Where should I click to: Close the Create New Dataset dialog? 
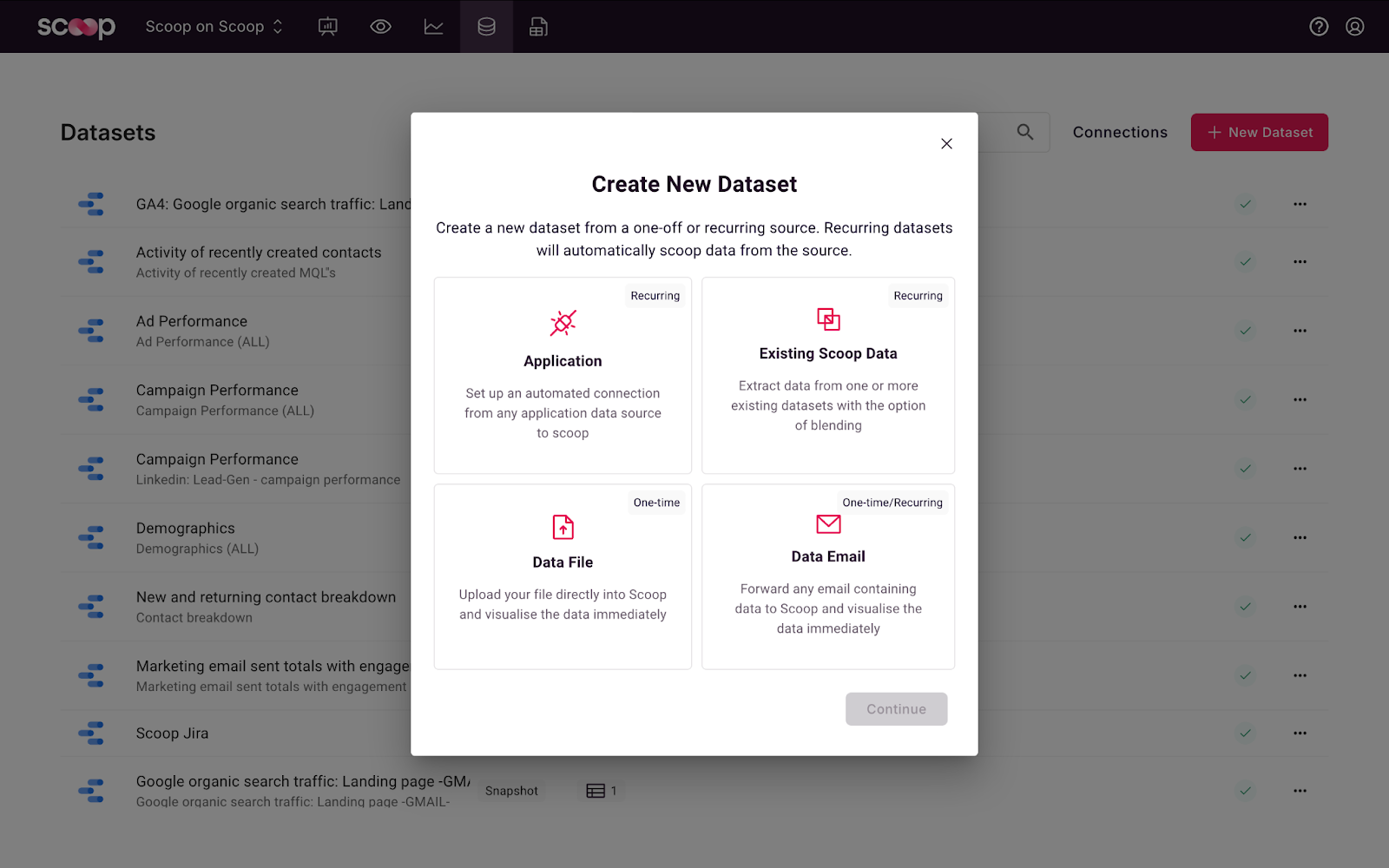coord(946,144)
